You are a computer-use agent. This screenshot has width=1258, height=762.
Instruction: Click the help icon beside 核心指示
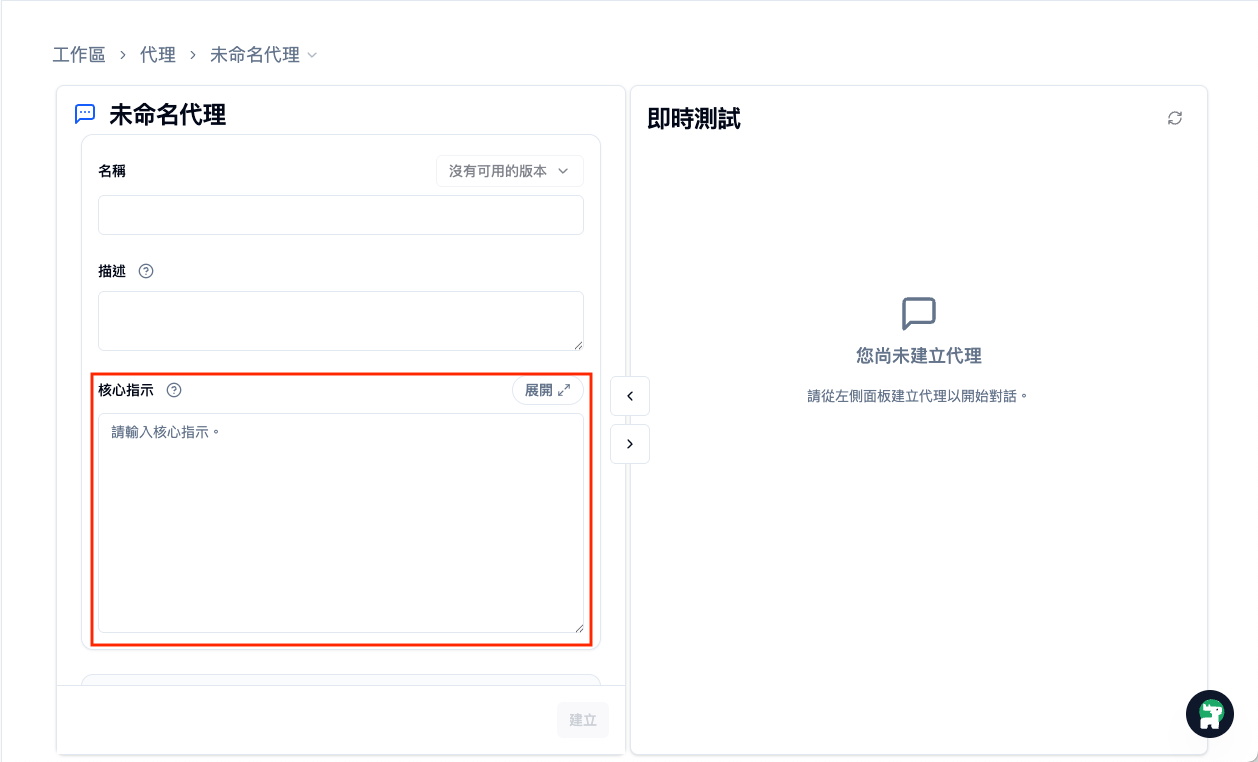(x=174, y=390)
